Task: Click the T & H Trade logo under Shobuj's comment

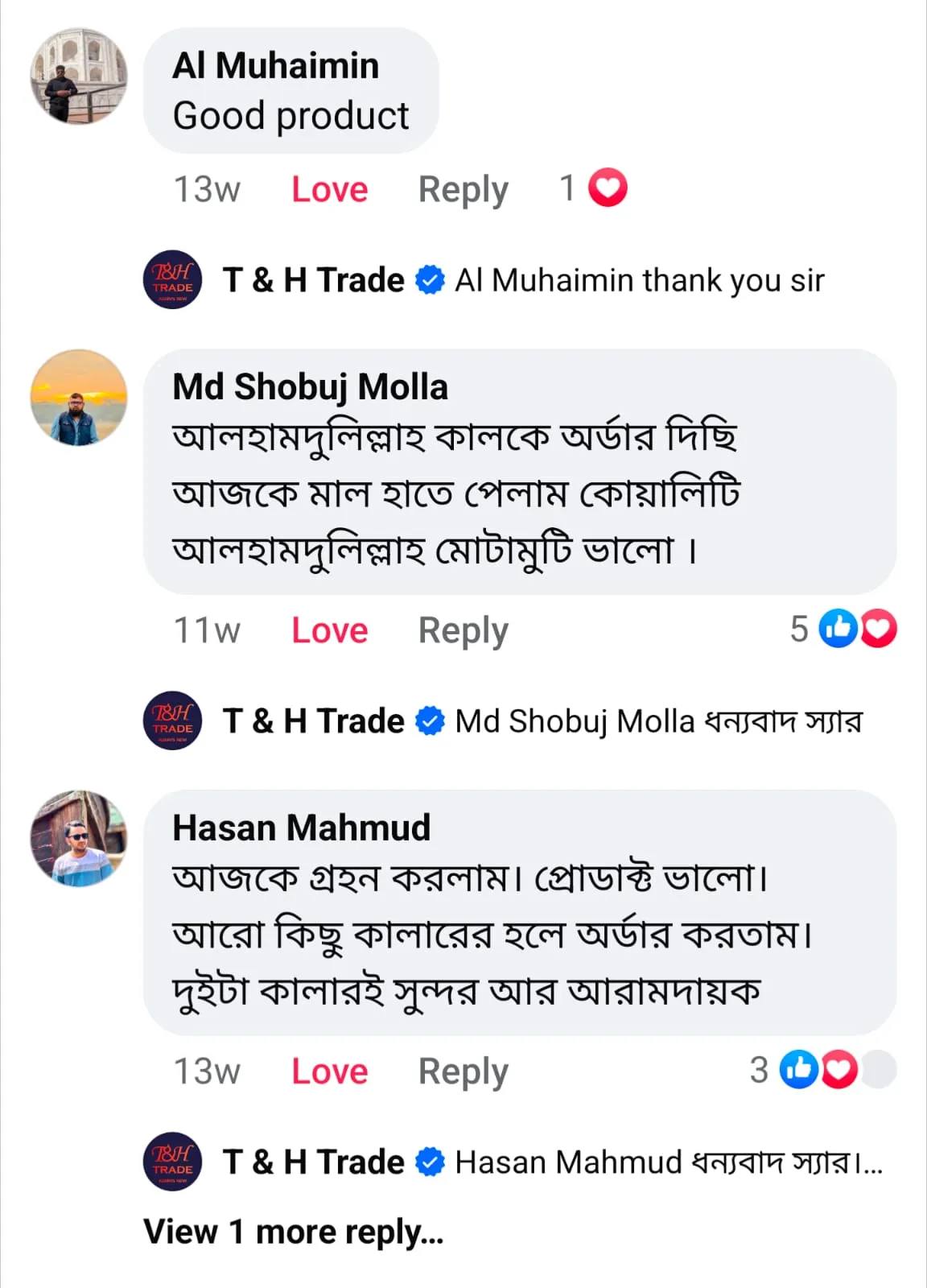Action: [172, 720]
